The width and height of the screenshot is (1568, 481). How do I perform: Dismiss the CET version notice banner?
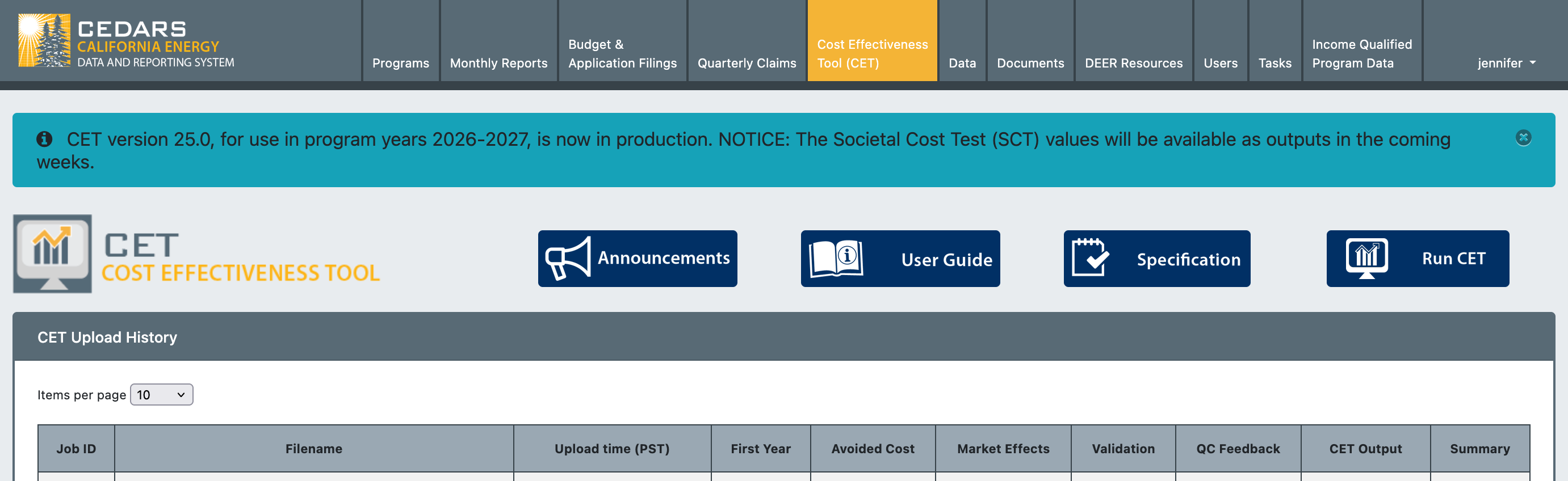[1523, 138]
